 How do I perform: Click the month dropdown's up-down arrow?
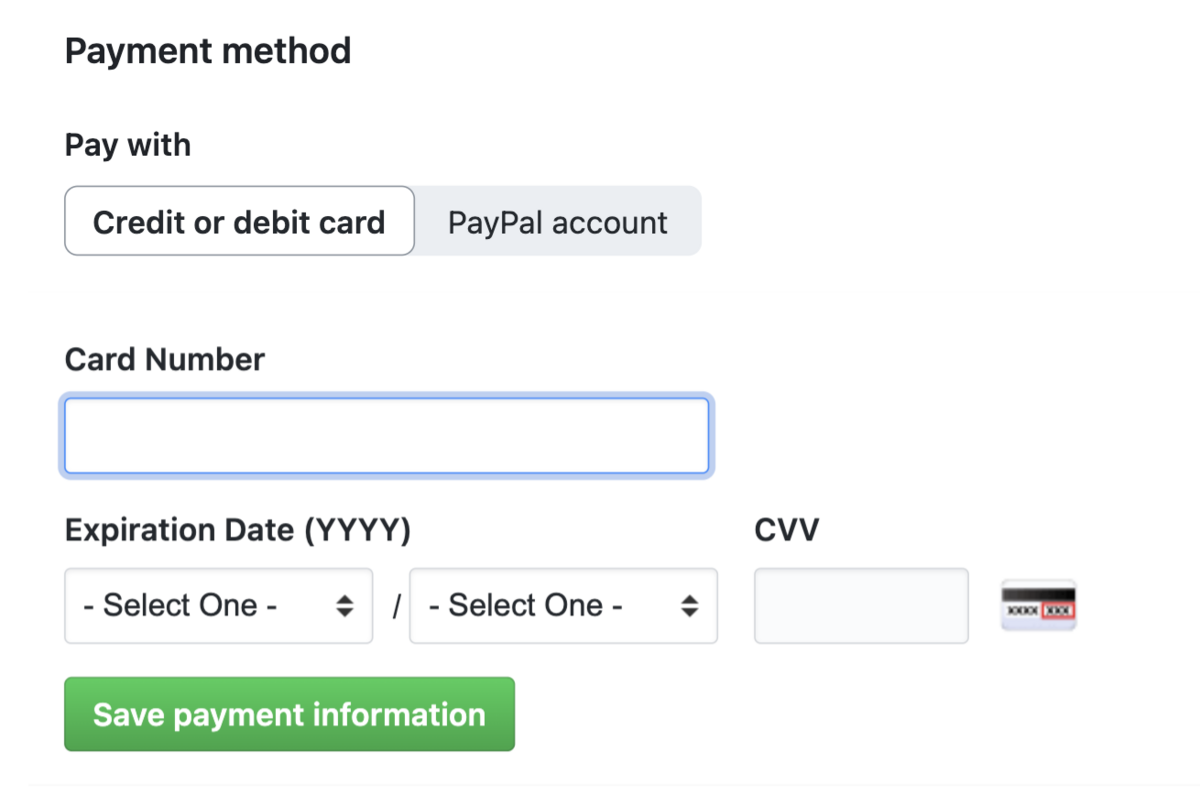[344, 605]
